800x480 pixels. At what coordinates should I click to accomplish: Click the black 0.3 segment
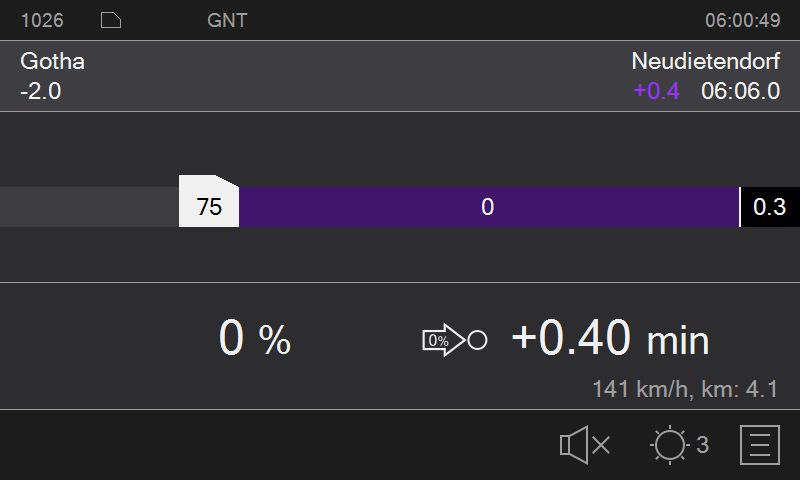tap(770, 207)
